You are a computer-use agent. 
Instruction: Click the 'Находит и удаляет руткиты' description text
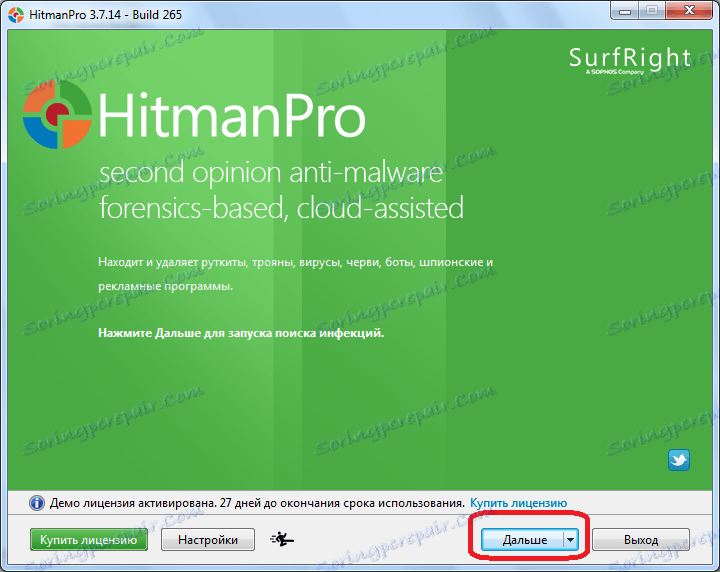295,274
